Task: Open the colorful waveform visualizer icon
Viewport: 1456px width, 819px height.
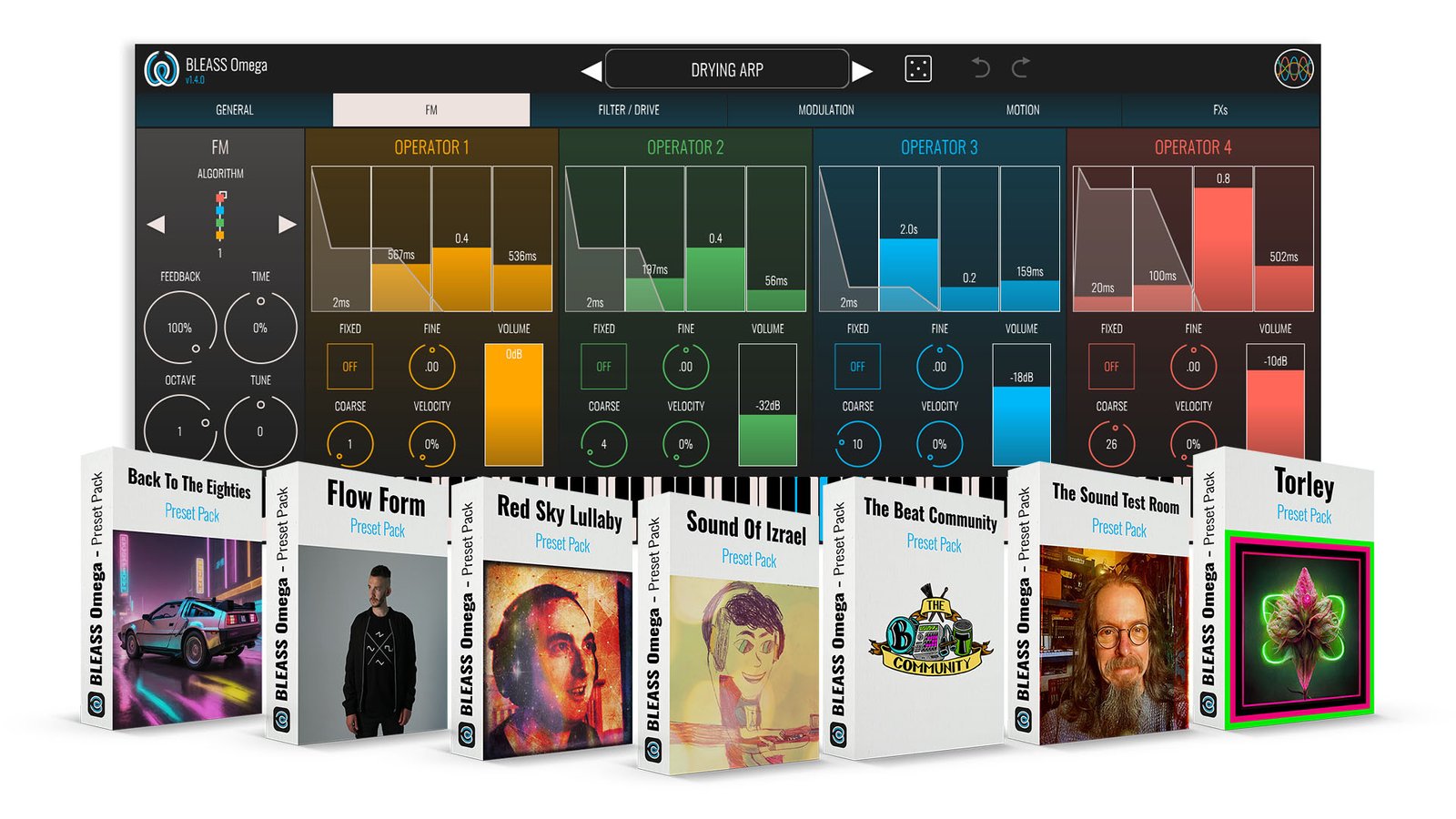Action: point(1293,69)
